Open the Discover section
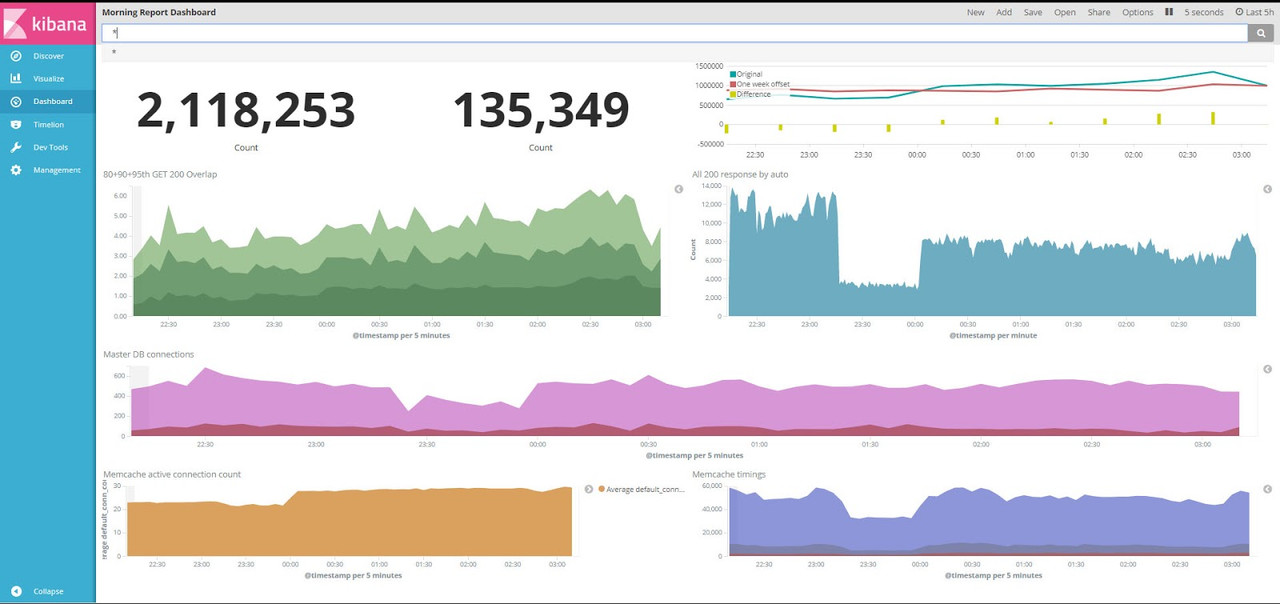This screenshot has width=1280, height=604. [x=47, y=56]
